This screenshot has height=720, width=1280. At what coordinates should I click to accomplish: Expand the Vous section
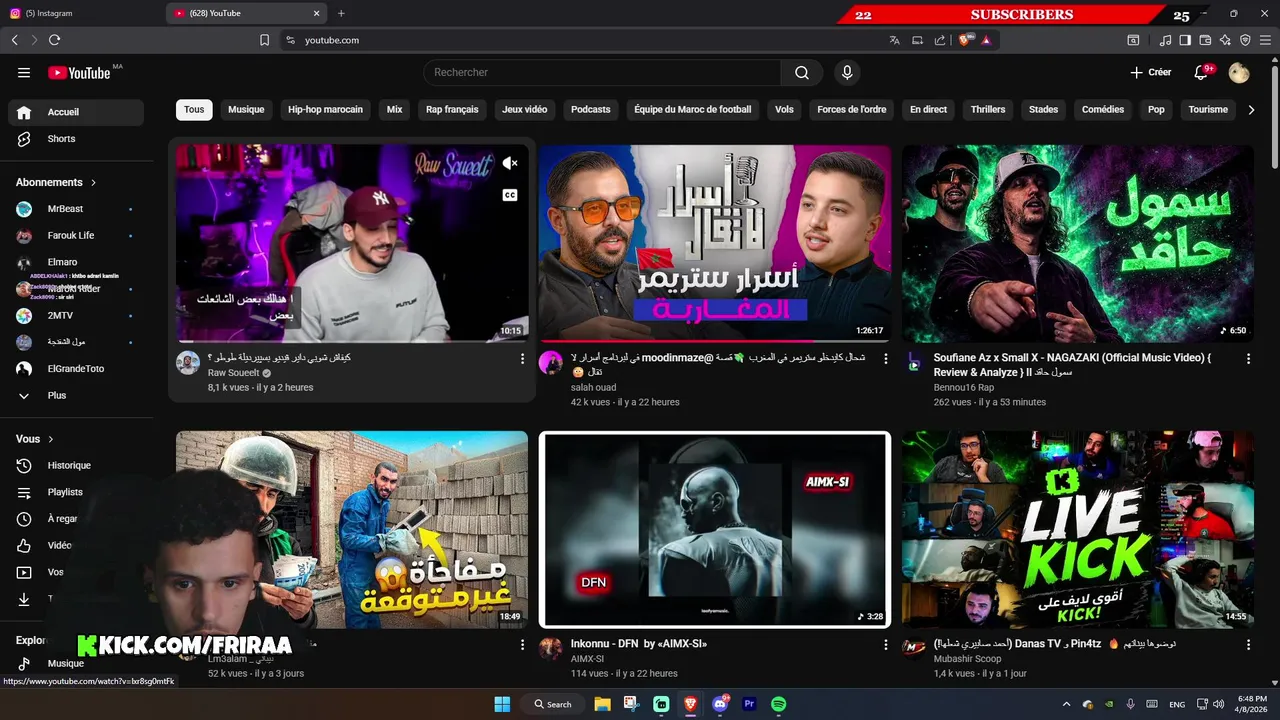tap(35, 439)
